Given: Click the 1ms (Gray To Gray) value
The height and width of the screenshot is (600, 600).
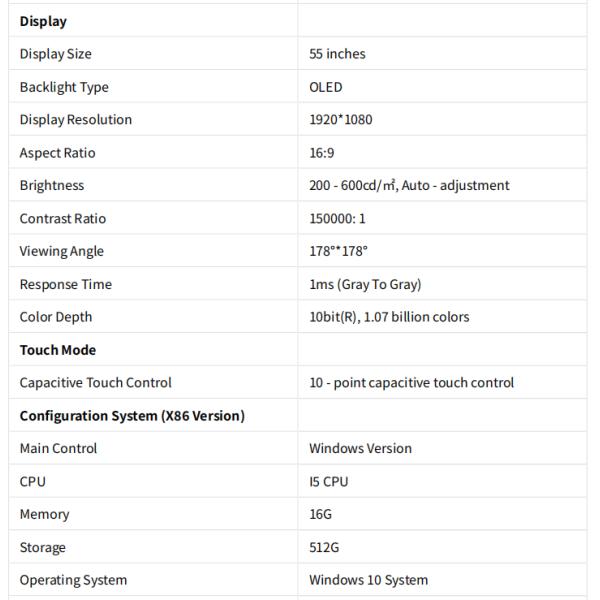Looking at the screenshot, I should [x=365, y=284].
